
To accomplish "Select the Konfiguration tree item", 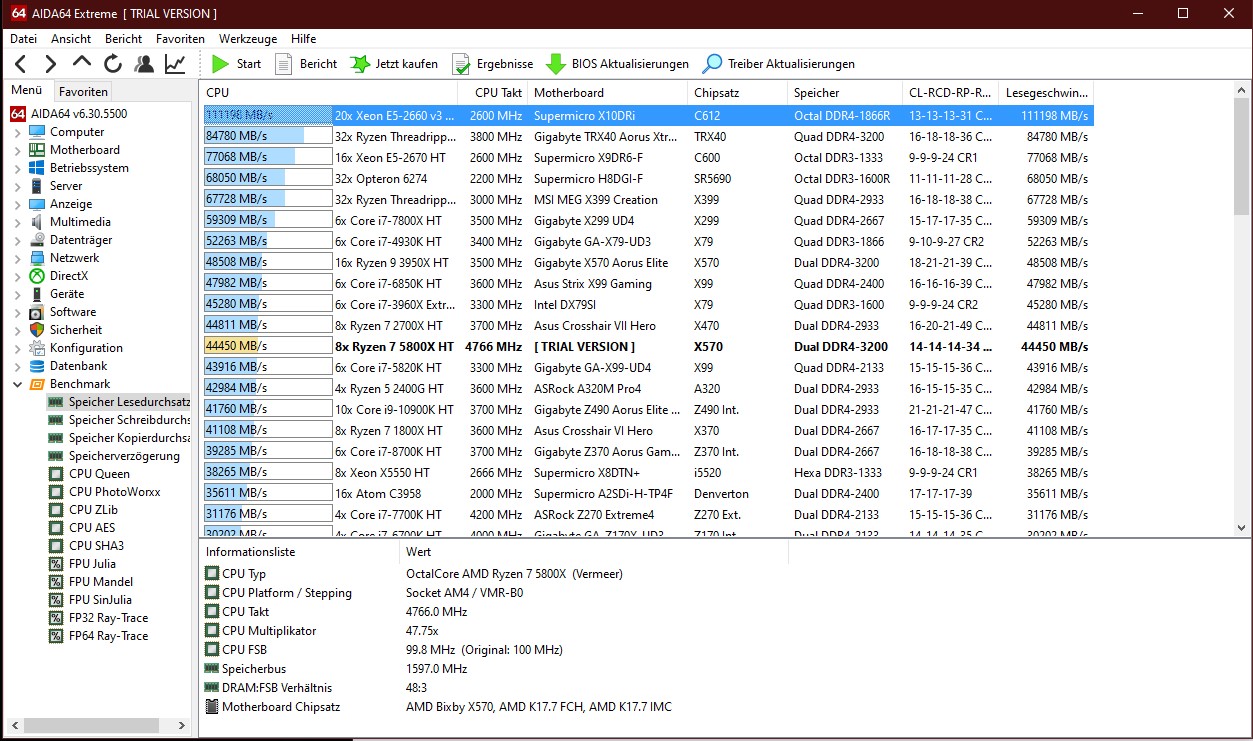I will click(x=75, y=348).
